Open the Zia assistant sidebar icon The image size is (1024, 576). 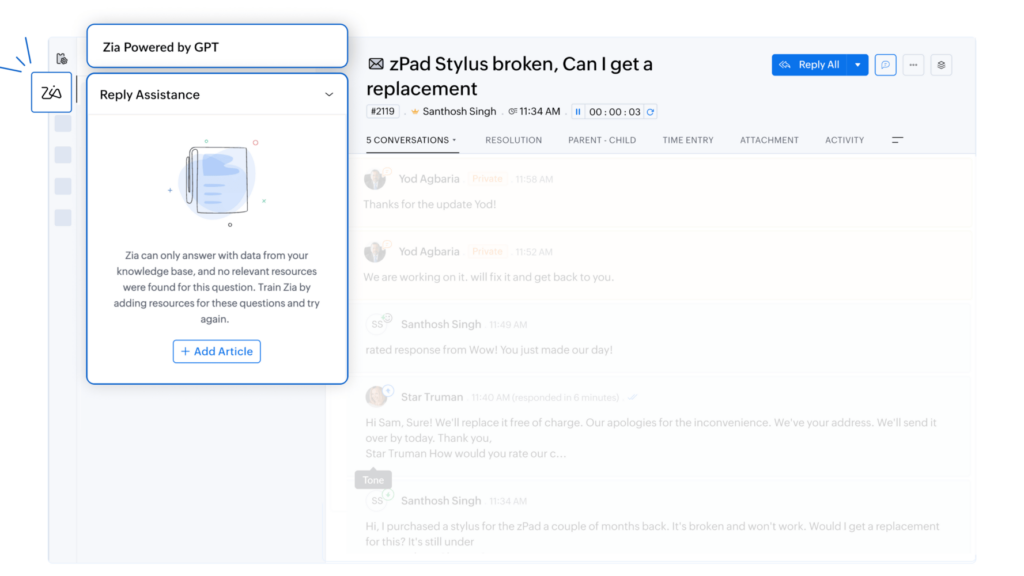[51, 92]
